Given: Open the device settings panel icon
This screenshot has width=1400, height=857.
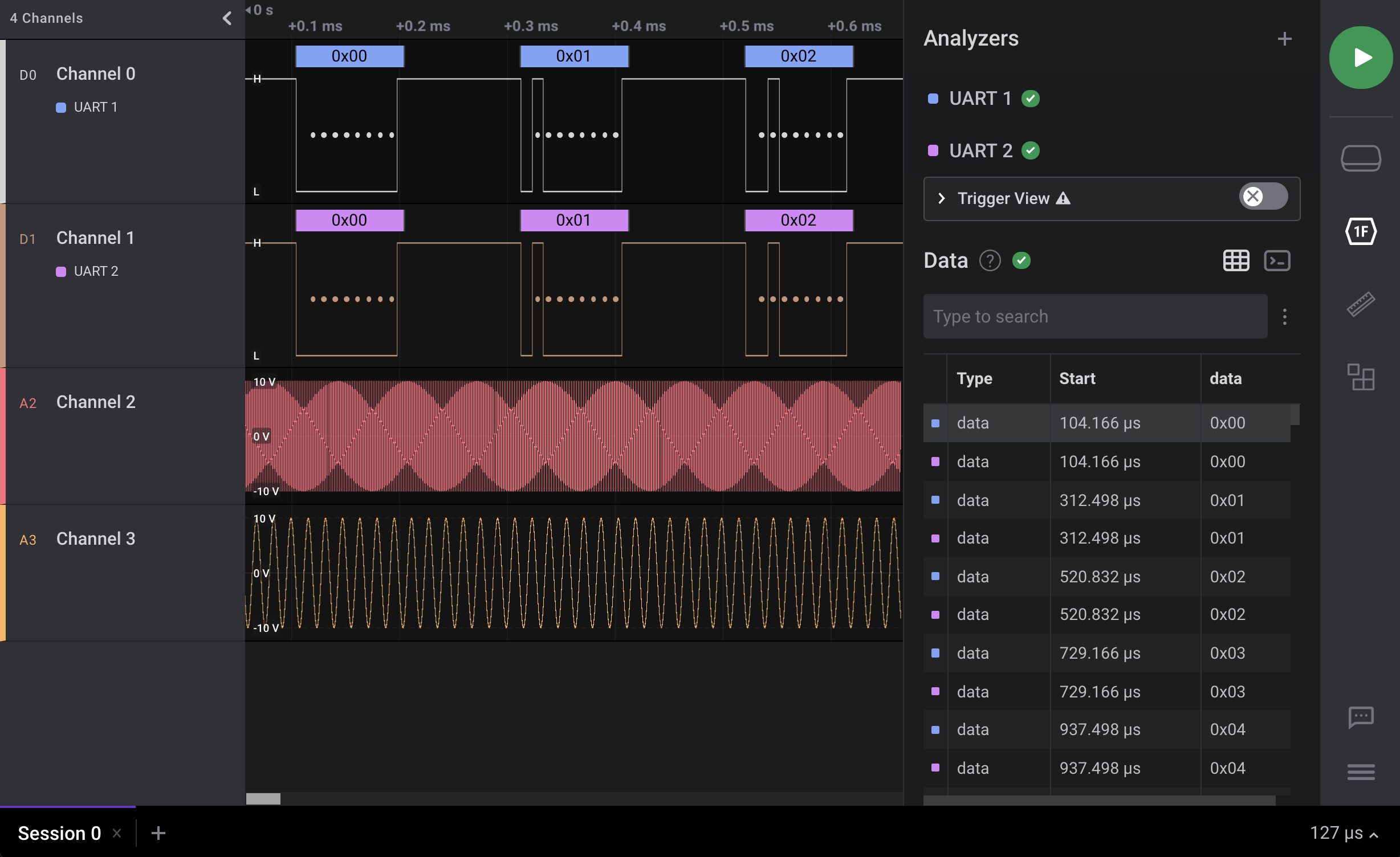Looking at the screenshot, I should click(x=1361, y=158).
